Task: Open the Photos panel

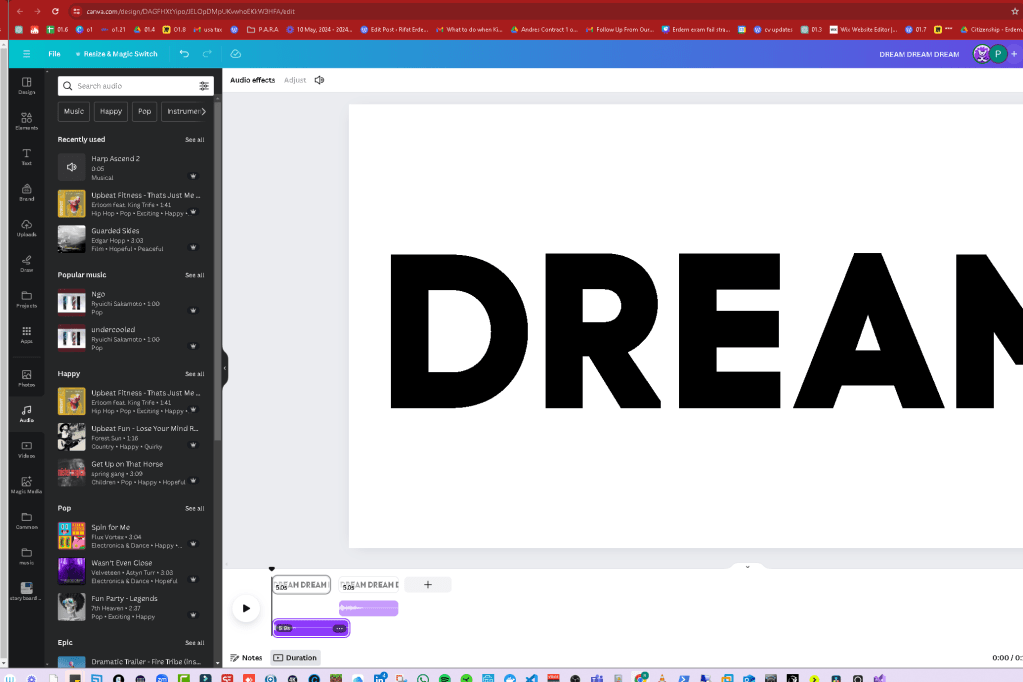Action: pos(26,378)
